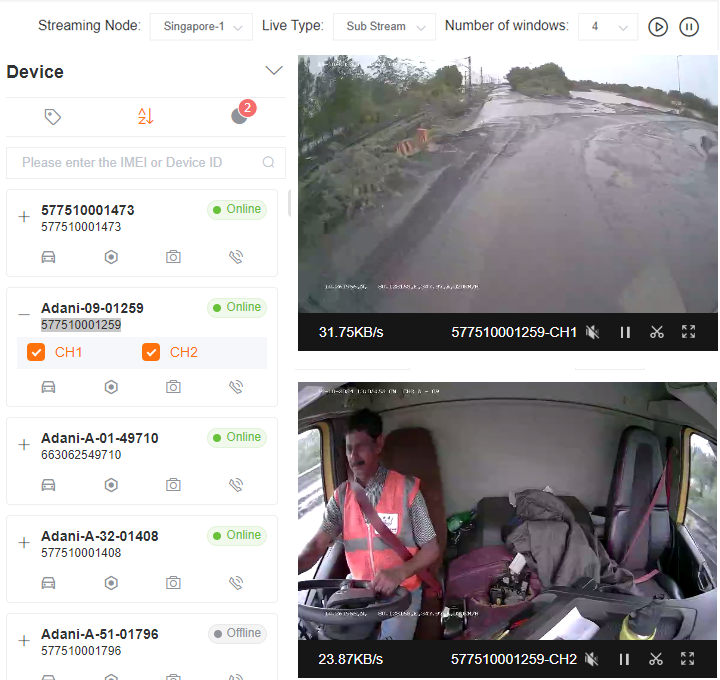Click the car icon for Adani-A-32-01408
Viewport: 720px width, 680px height.
click(x=49, y=583)
